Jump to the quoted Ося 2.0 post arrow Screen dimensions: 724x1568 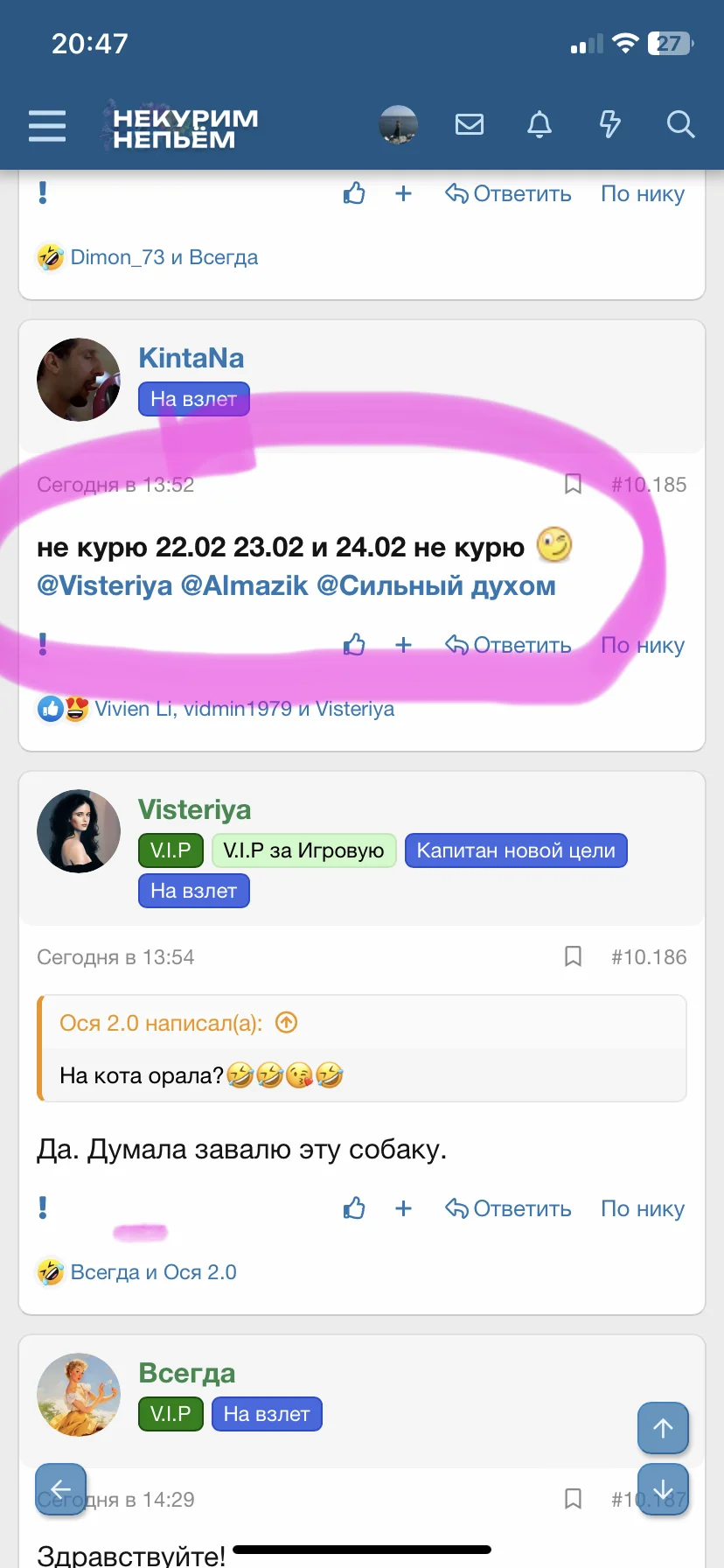286,1022
